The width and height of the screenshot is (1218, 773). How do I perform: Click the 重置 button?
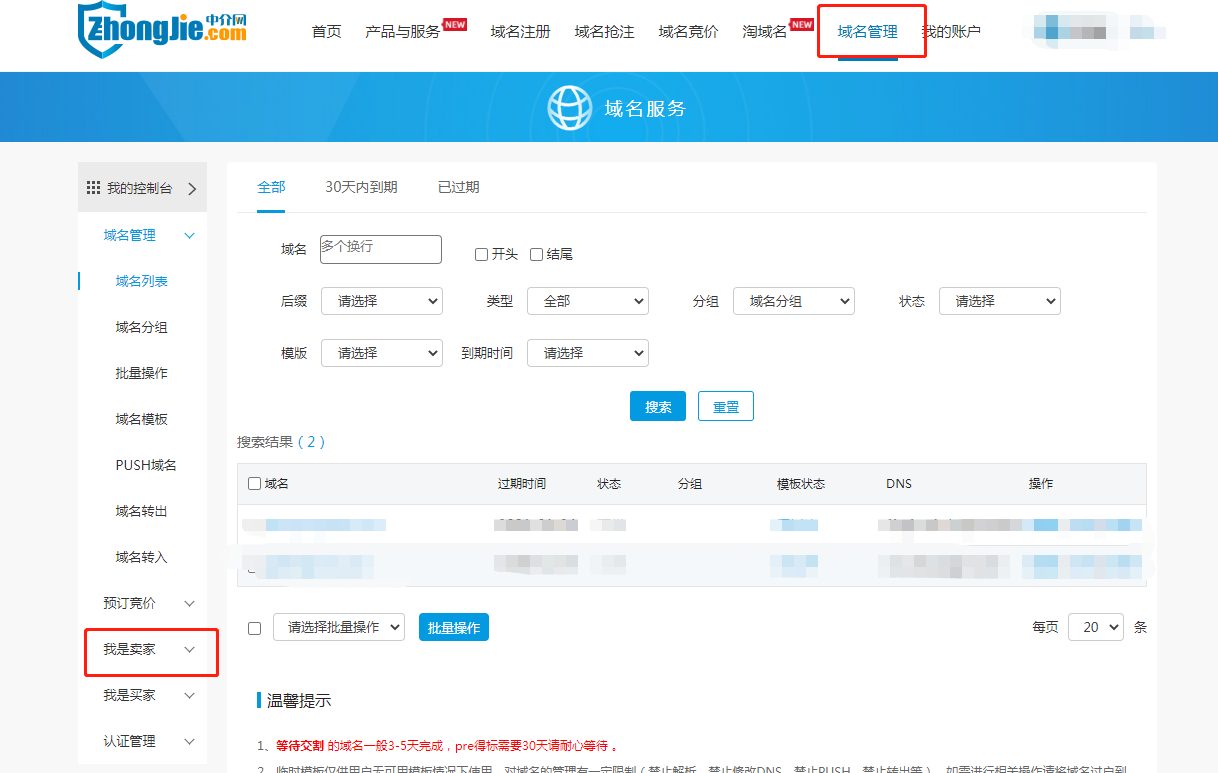click(x=725, y=407)
